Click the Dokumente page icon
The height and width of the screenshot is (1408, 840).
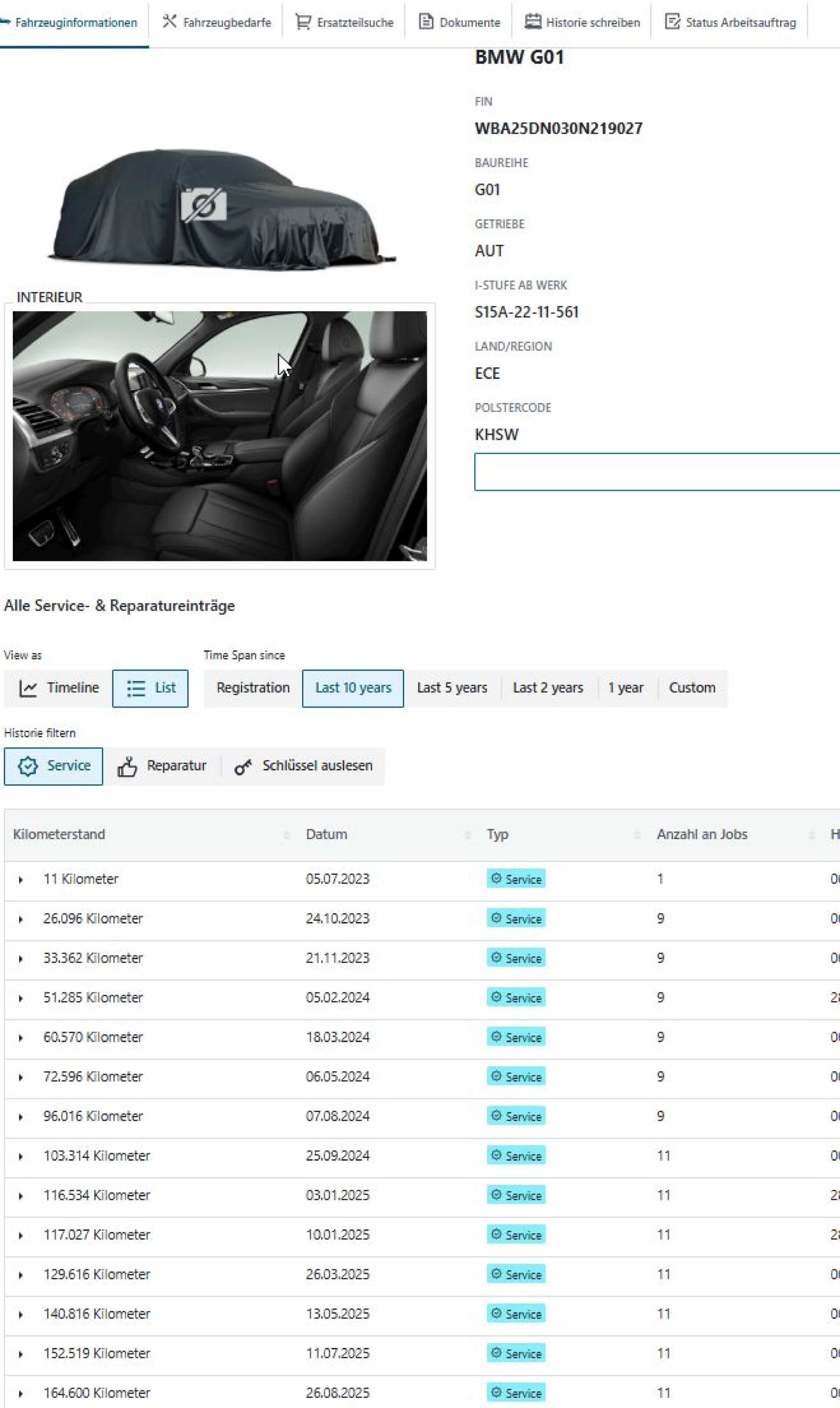pos(426,21)
